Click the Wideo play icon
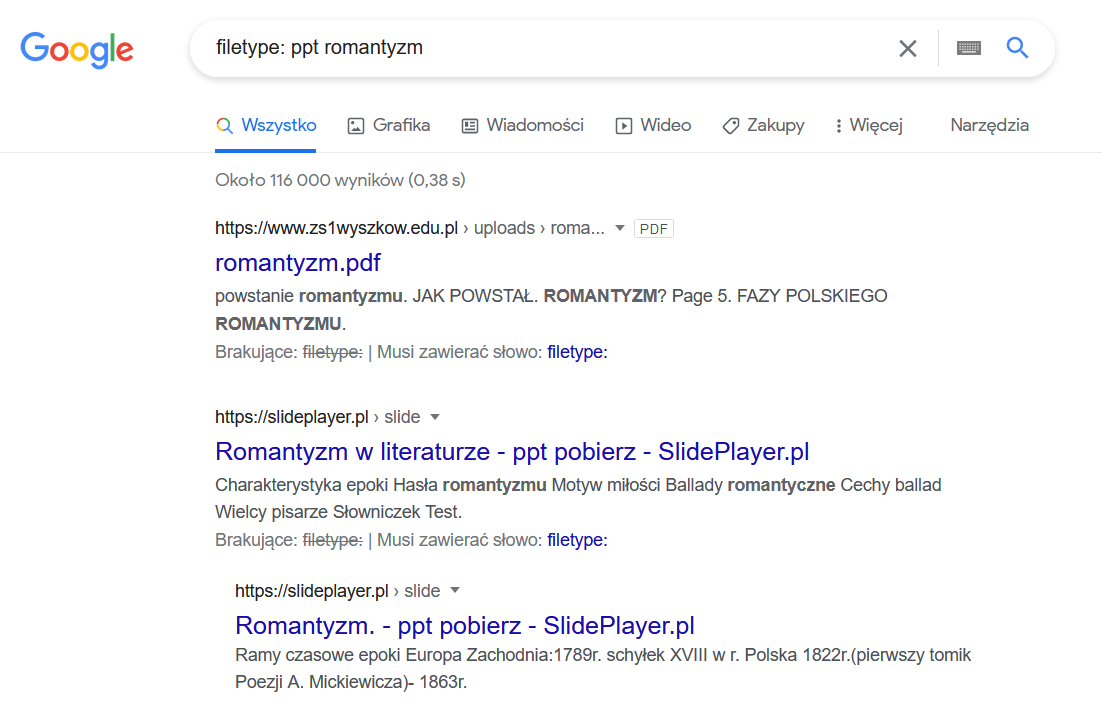Image resolution: width=1102 pixels, height=714 pixels. point(623,126)
